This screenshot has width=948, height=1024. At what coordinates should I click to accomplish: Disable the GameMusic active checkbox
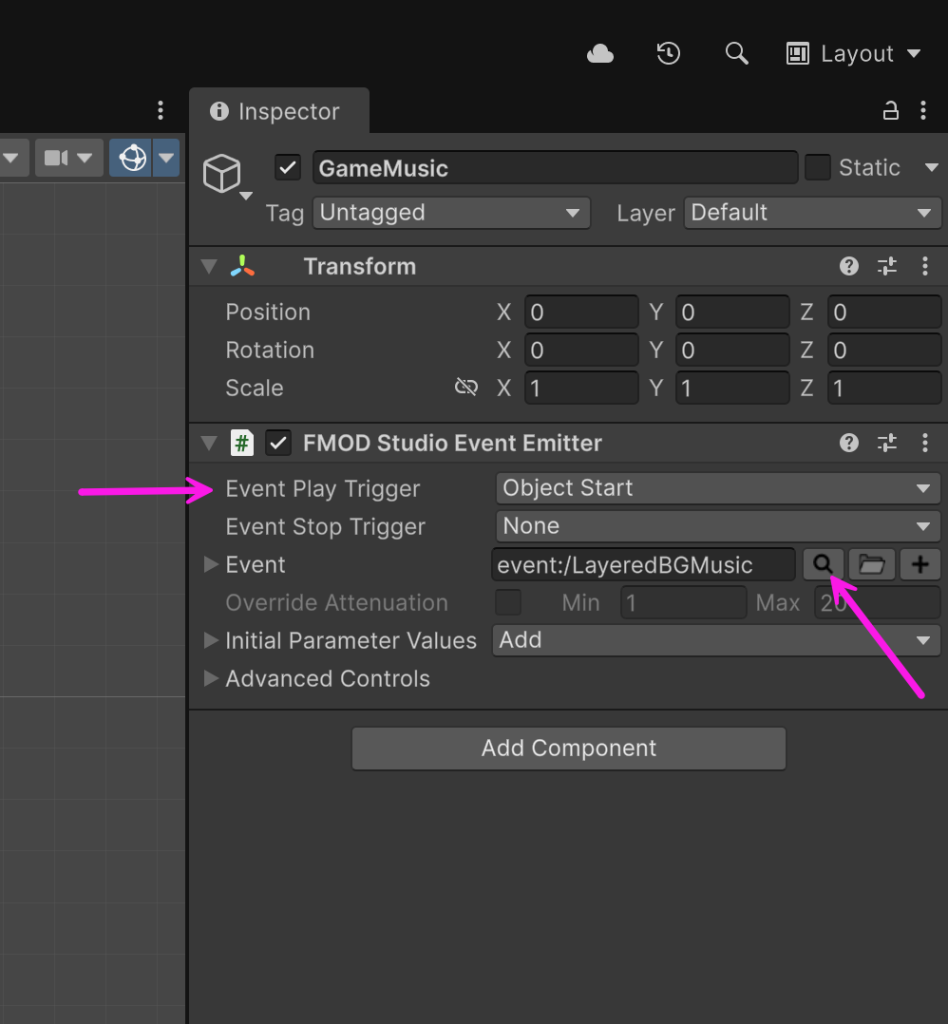(x=288, y=168)
